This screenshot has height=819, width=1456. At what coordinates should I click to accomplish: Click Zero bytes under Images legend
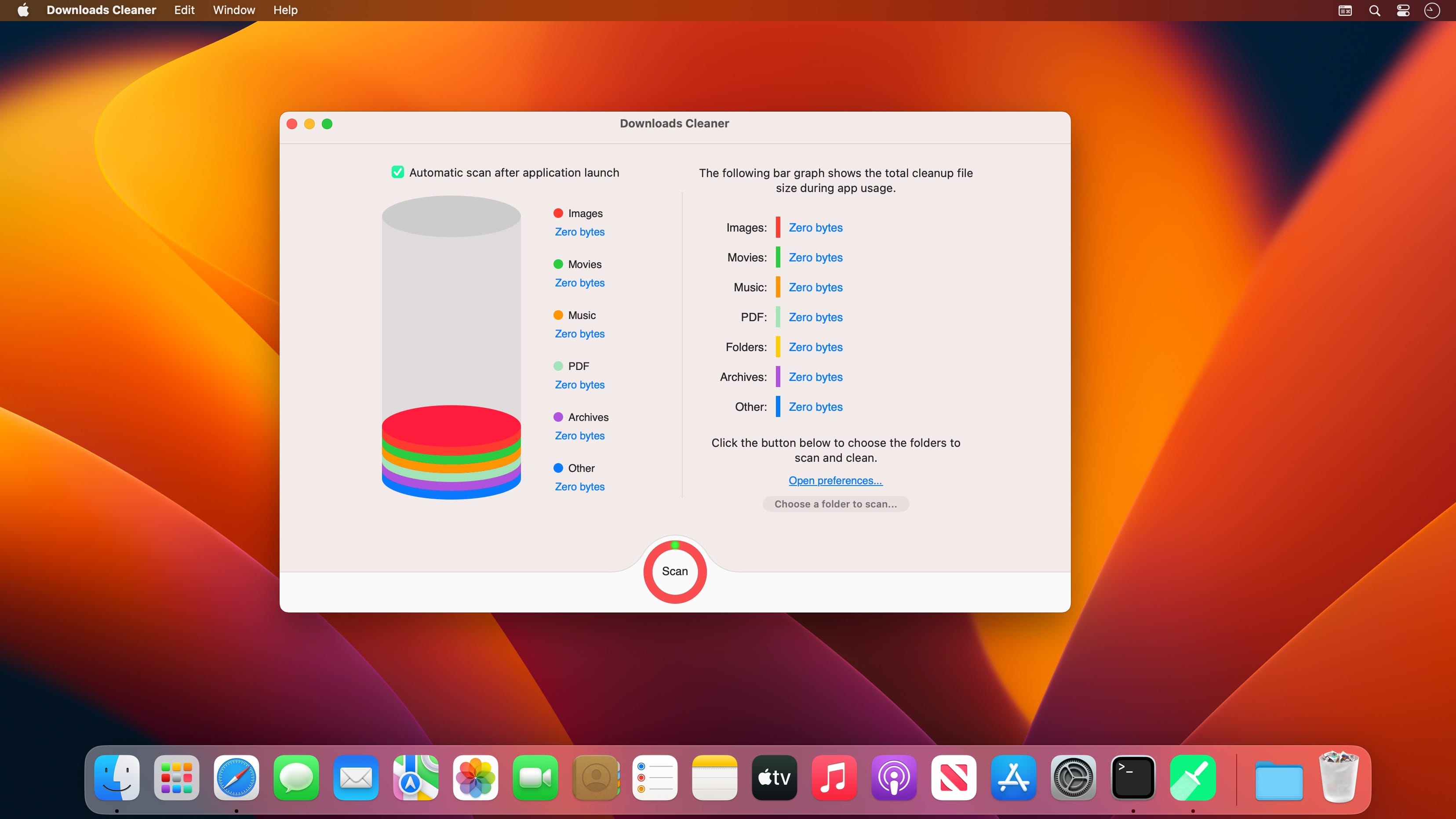[579, 232]
